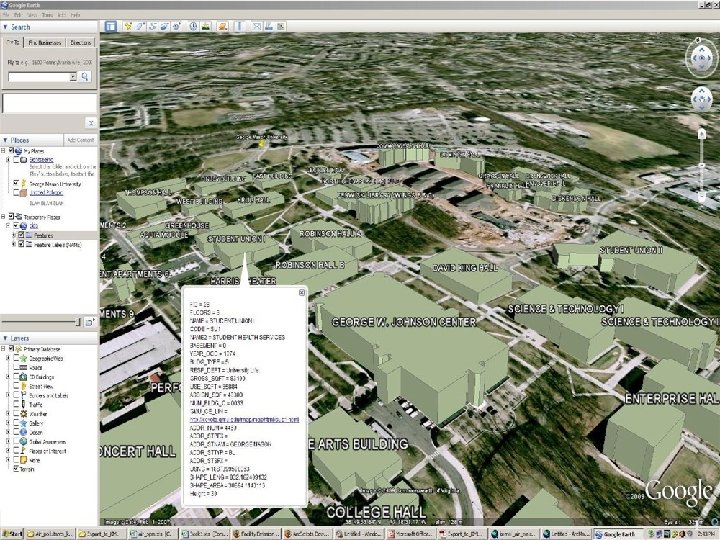Uncheck the George Mason University placemark checkbox
720x540 pixels.
17,183
